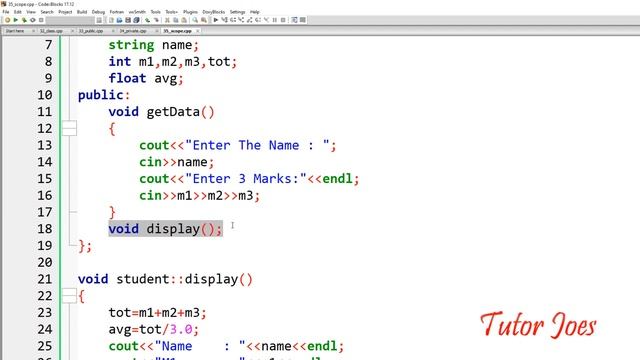The image size is (640, 360).
Task: Open the Debugging windows icon
Action: click(x=294, y=20)
